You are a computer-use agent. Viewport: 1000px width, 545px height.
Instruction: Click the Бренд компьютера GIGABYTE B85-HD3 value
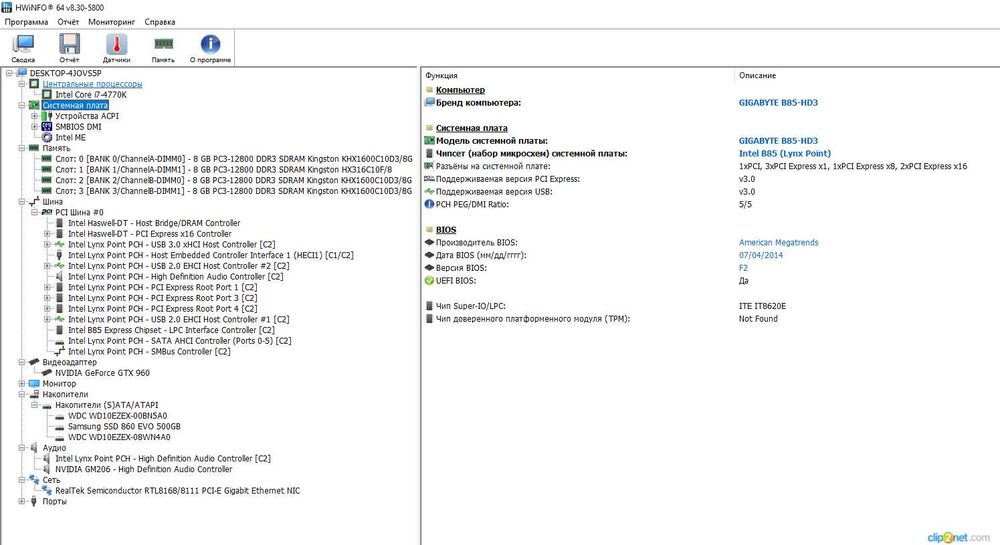point(778,103)
